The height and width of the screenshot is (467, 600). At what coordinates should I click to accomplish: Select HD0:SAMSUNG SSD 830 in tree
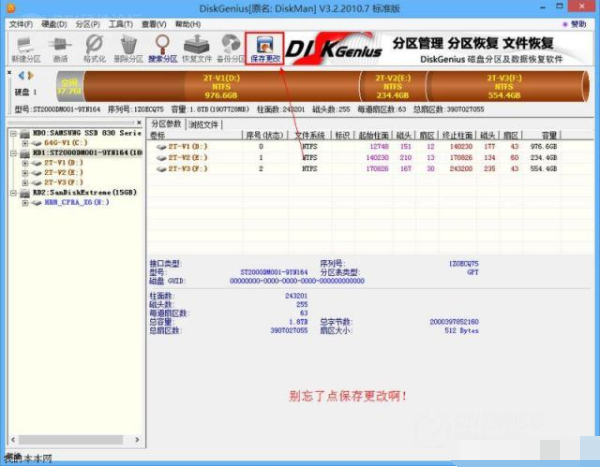tap(87, 133)
